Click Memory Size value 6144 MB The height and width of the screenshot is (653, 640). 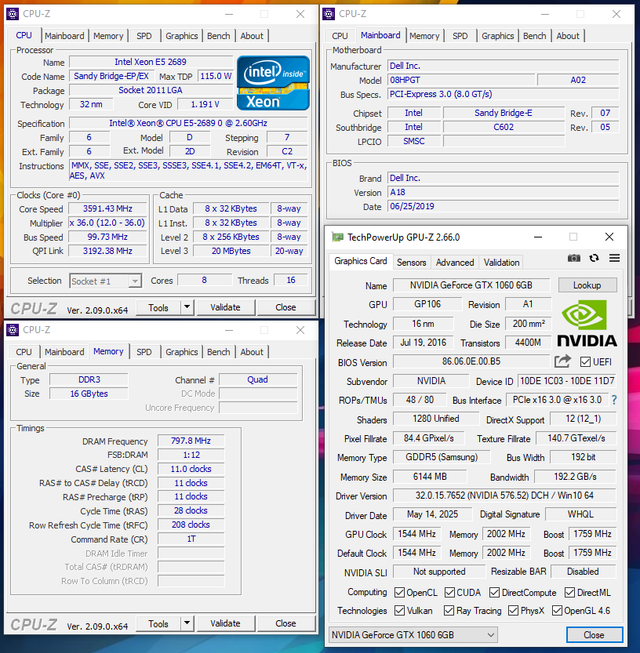click(x=430, y=476)
